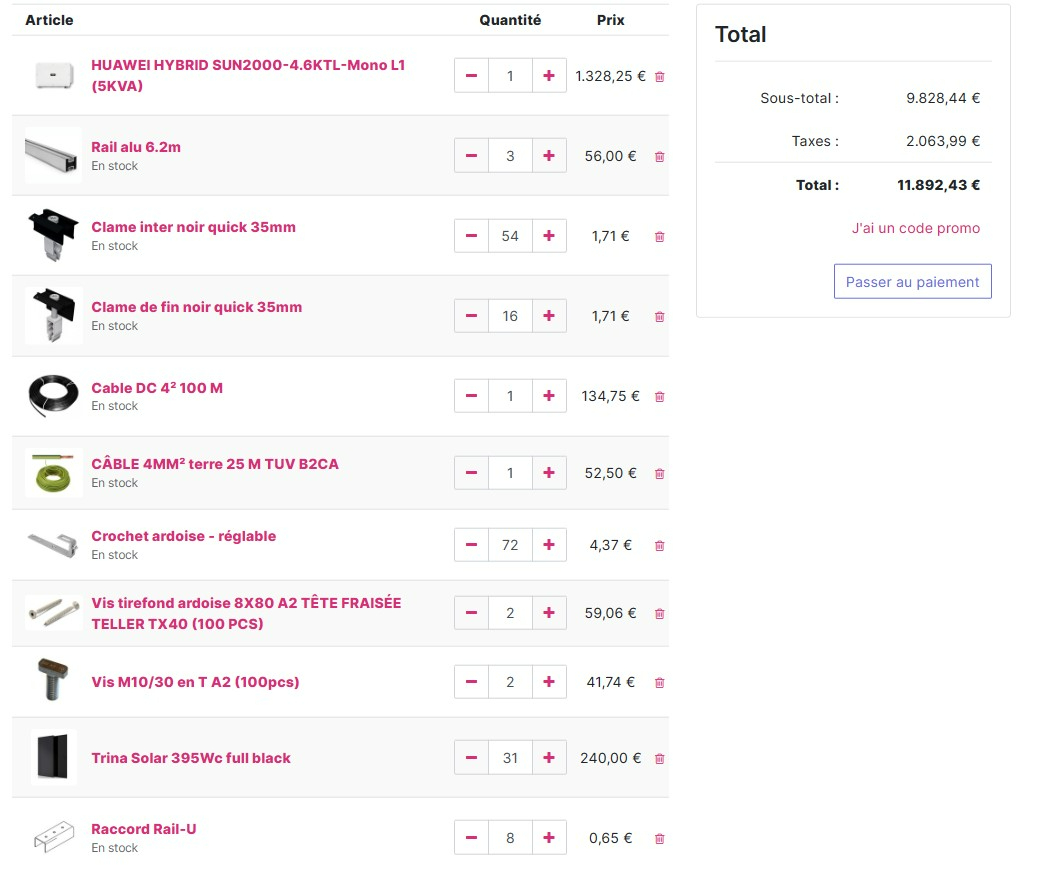Screen dimensions: 1061x871
Task: Decrease Vis tirefond ardoise quantity
Action: pos(472,613)
